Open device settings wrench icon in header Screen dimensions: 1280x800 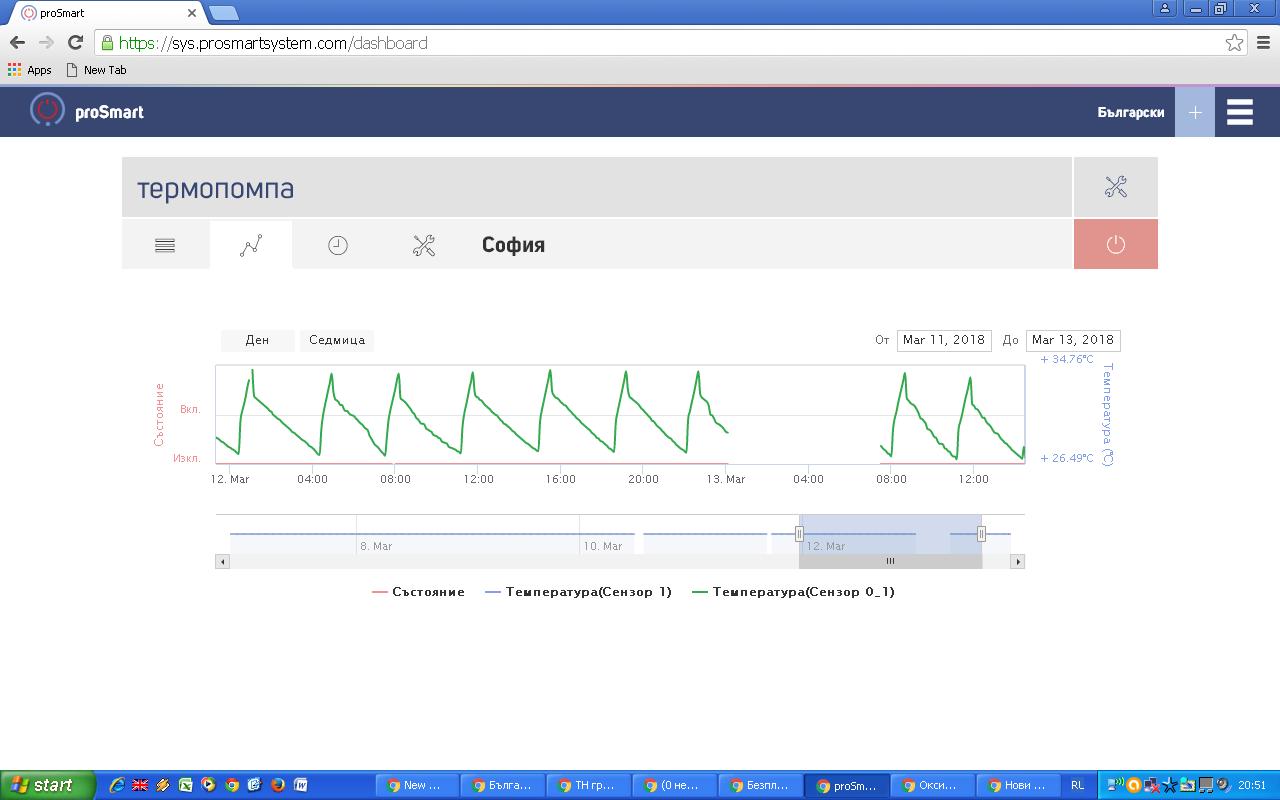pos(1115,187)
